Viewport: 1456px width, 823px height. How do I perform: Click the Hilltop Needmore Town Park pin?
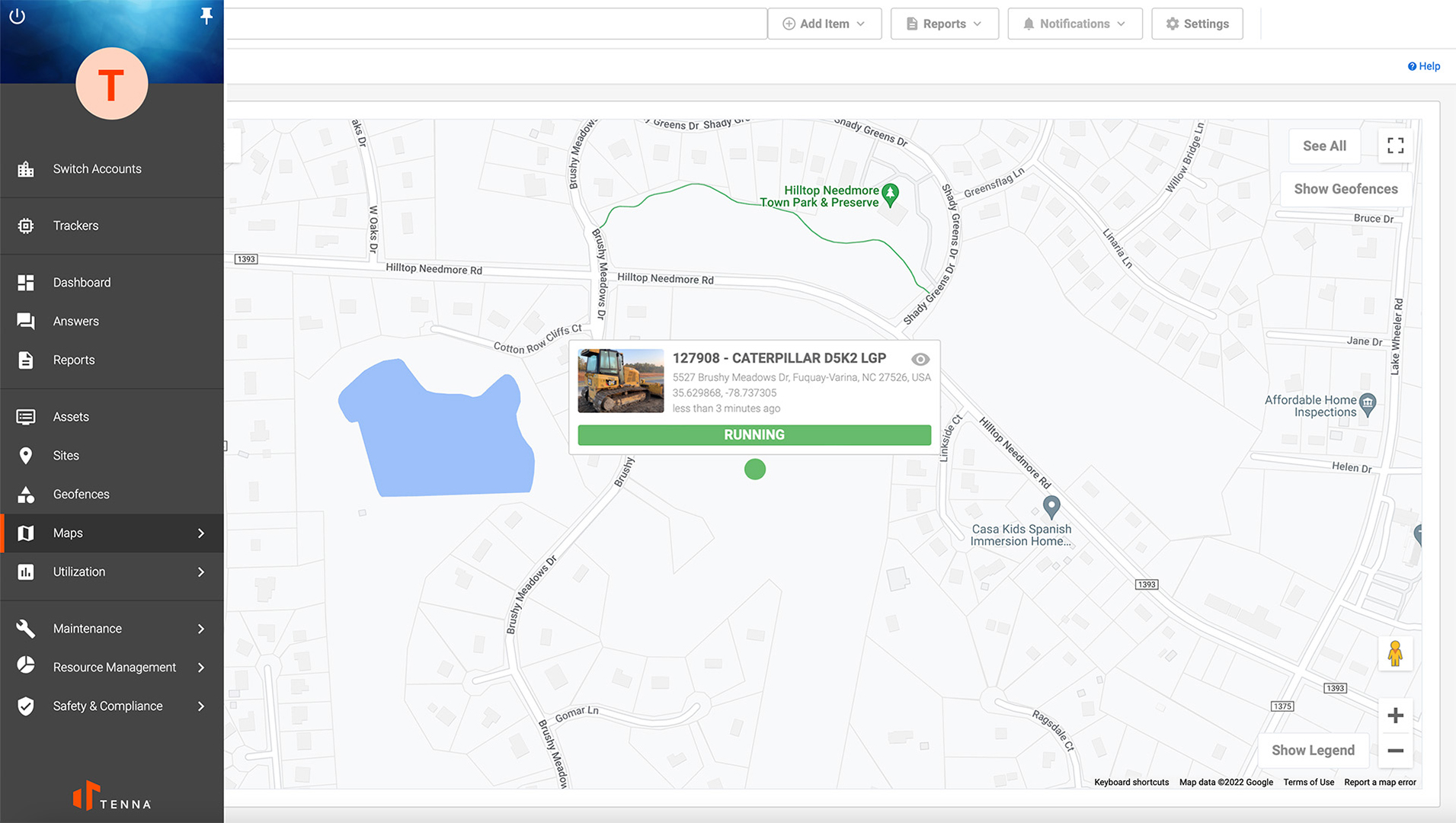coord(890,194)
